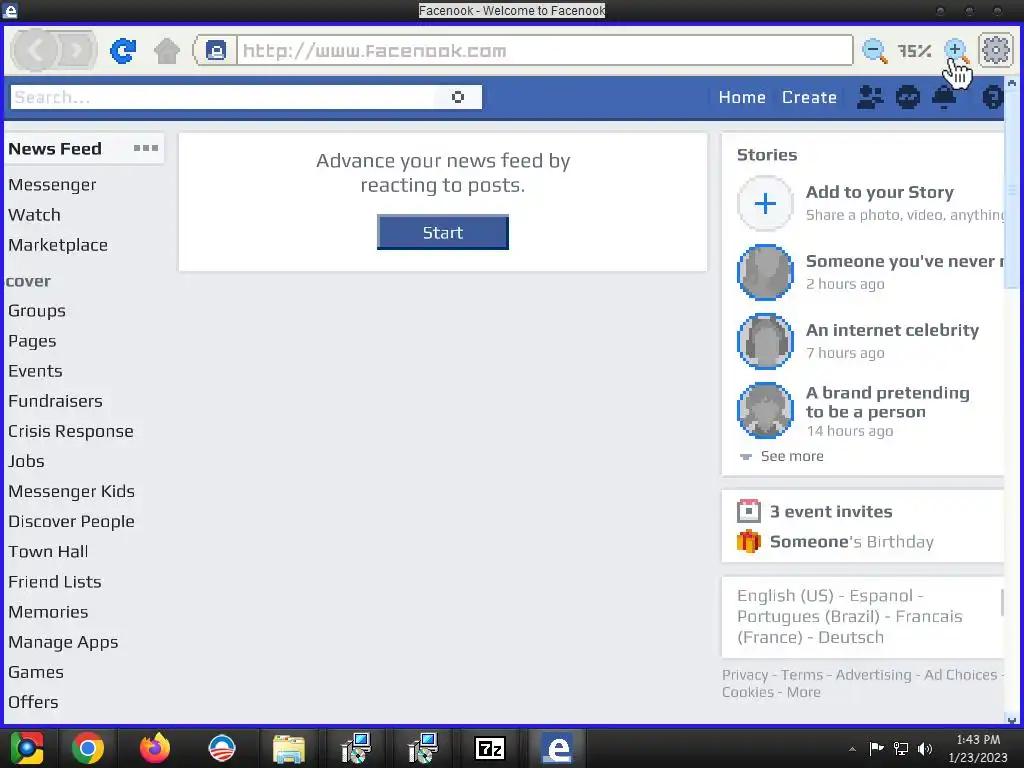Click the page vertical scrollbar thumb

point(1011,190)
